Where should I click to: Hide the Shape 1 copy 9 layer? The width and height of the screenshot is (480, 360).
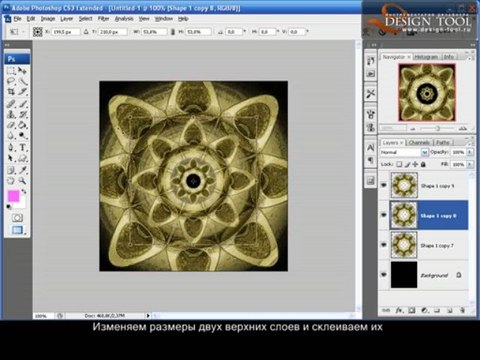click(384, 185)
